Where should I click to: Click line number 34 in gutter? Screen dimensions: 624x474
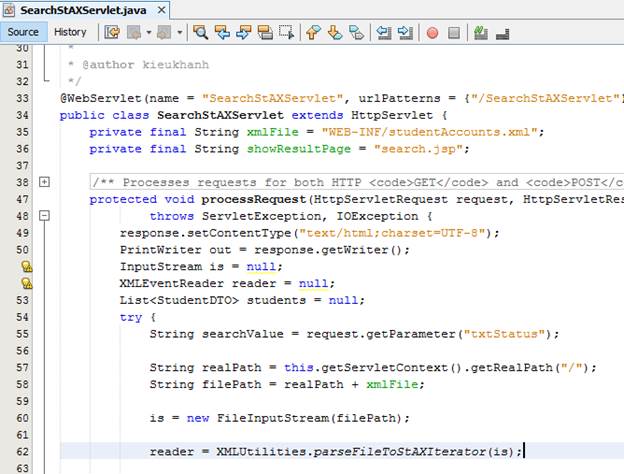pyautogui.click(x=22, y=115)
